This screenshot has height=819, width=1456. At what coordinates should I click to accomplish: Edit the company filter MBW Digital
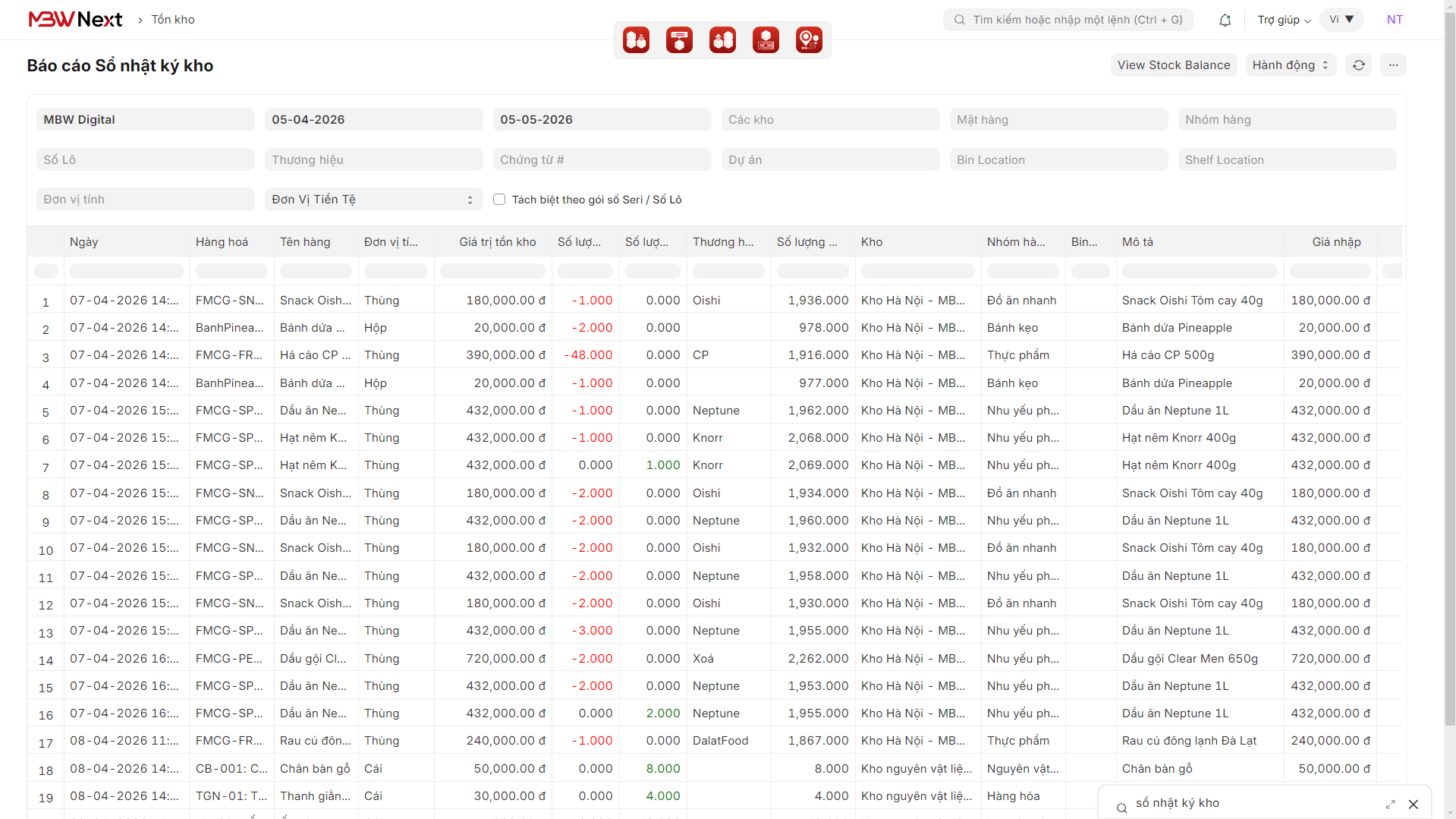coord(145,120)
